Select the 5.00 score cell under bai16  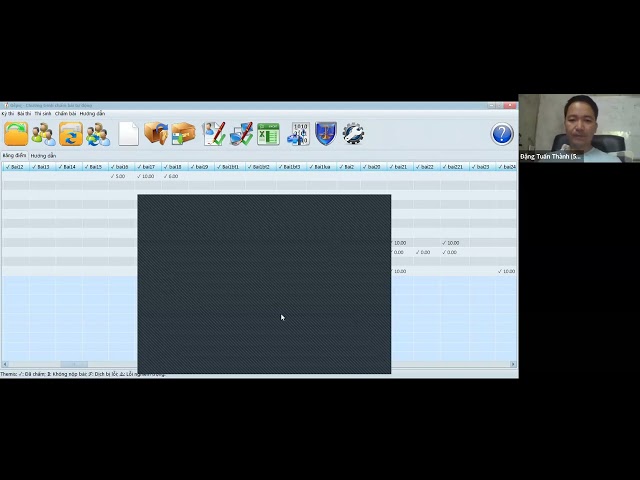pos(120,176)
